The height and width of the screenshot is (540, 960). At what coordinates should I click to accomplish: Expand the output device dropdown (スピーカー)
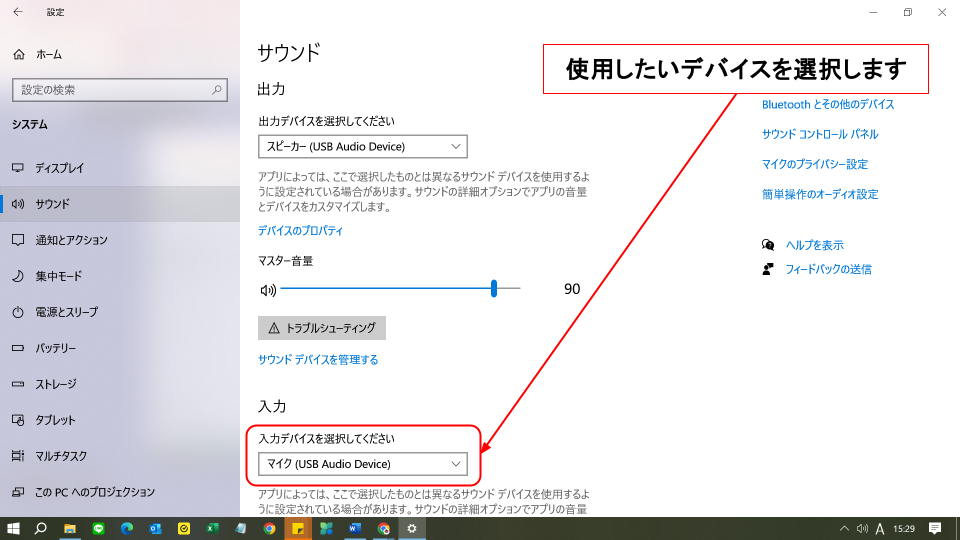[x=362, y=147]
